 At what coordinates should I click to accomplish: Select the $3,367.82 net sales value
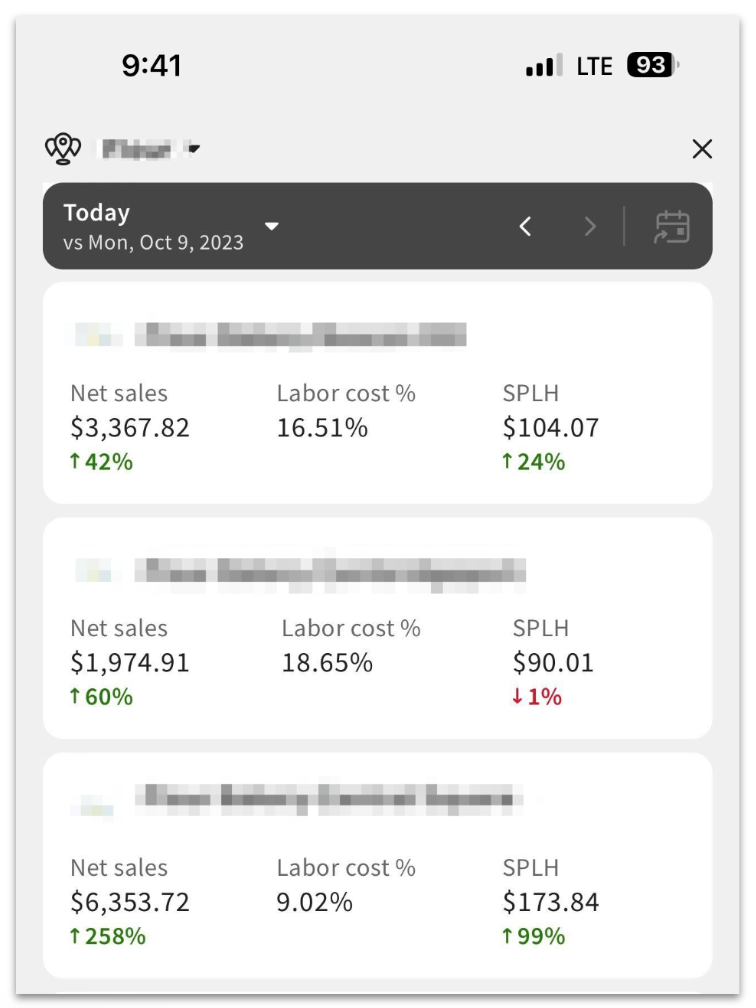coord(130,428)
